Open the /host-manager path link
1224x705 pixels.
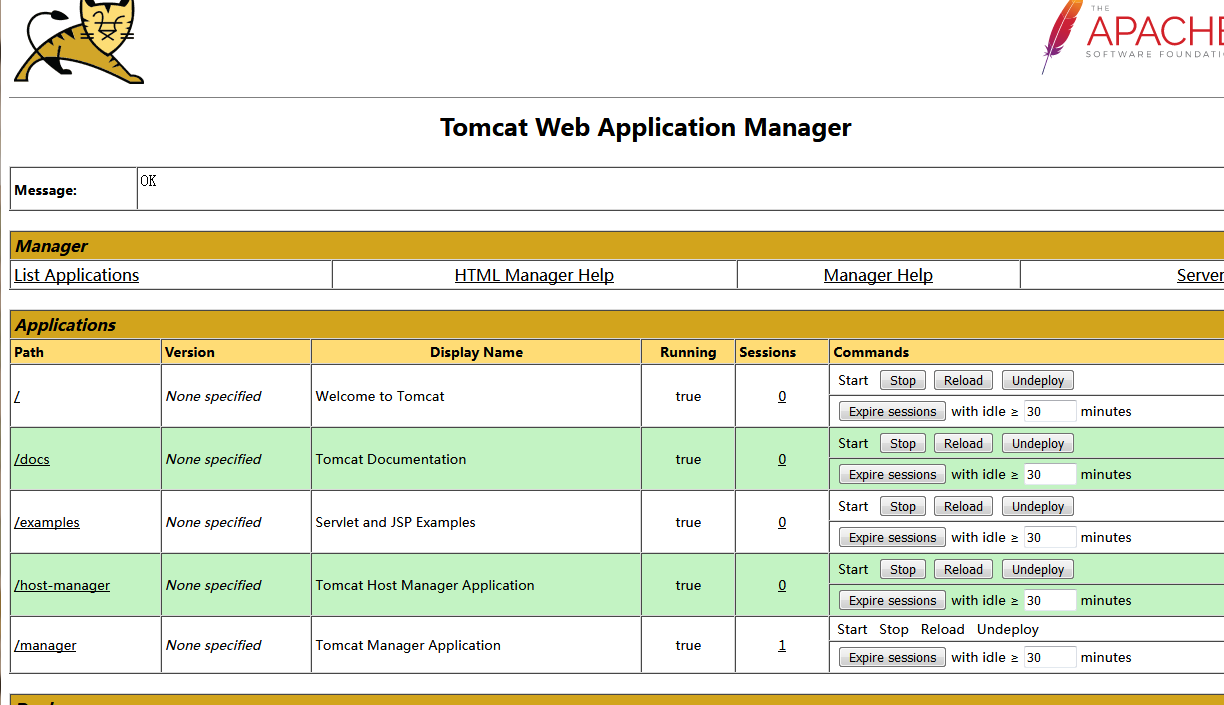tap(62, 585)
